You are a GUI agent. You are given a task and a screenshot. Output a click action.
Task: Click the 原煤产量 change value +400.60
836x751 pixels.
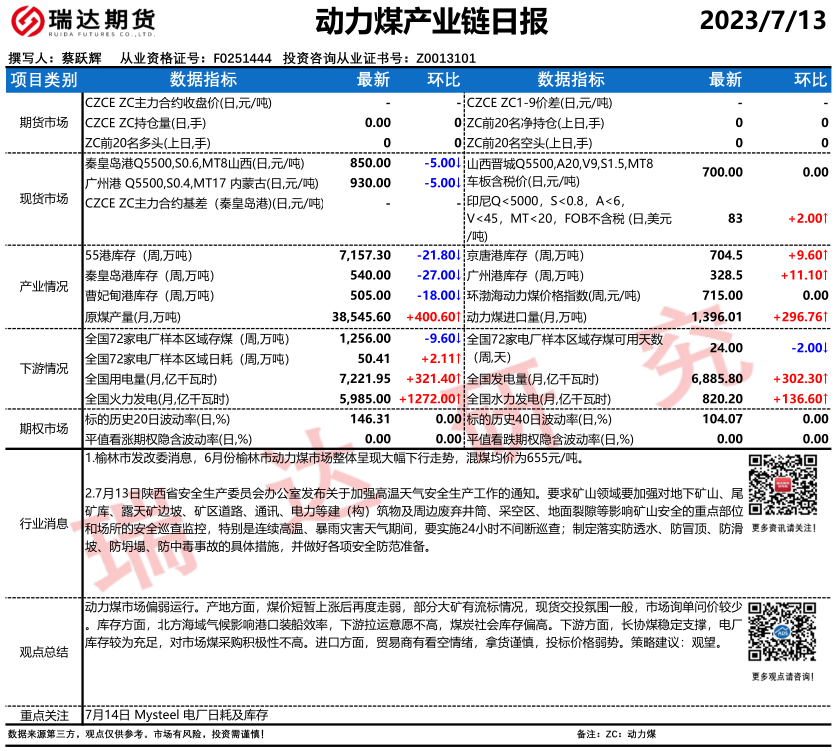[x=432, y=316]
